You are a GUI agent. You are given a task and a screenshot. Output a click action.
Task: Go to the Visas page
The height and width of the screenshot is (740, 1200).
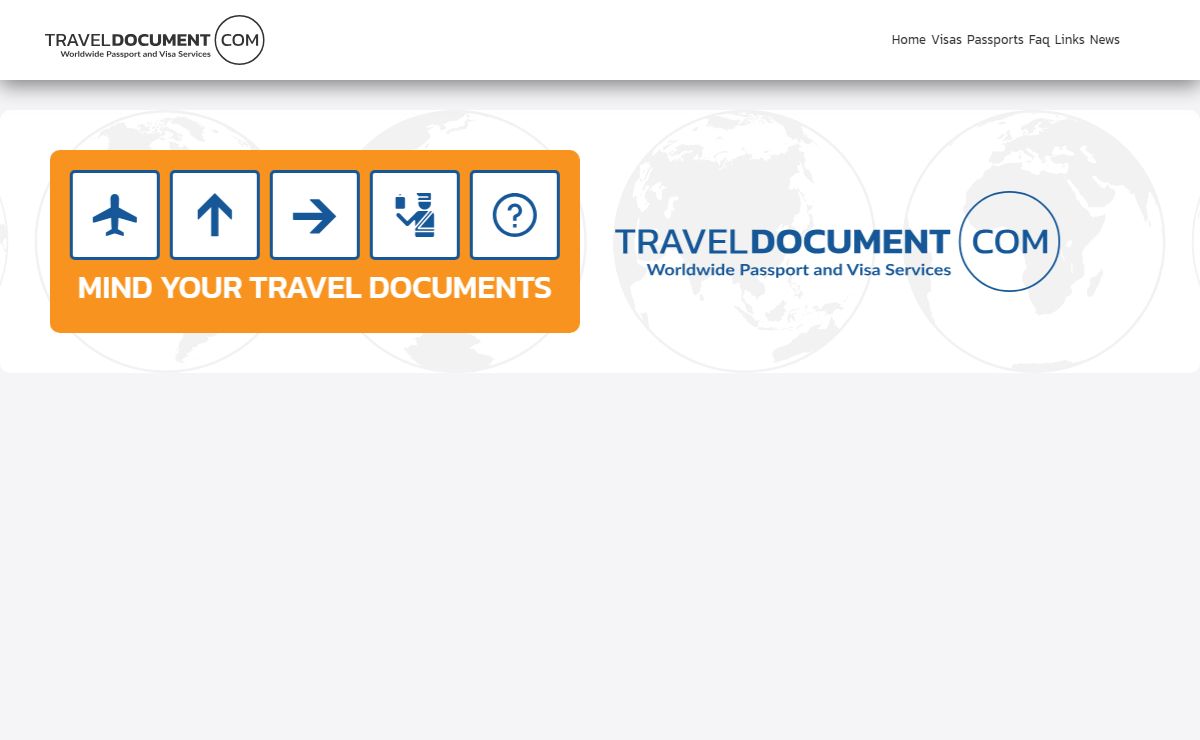pyautogui.click(x=946, y=40)
